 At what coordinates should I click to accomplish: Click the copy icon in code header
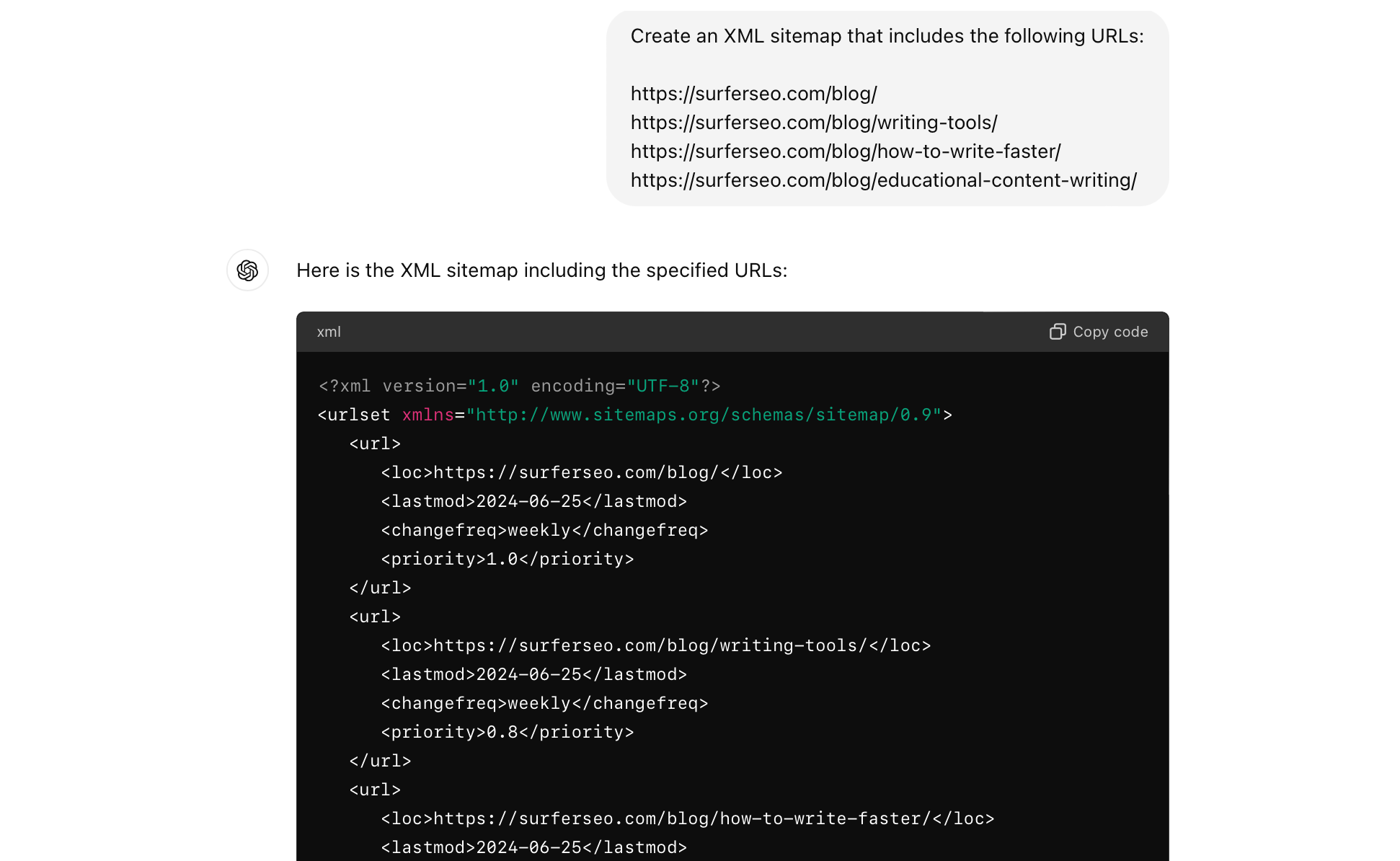[1057, 332]
